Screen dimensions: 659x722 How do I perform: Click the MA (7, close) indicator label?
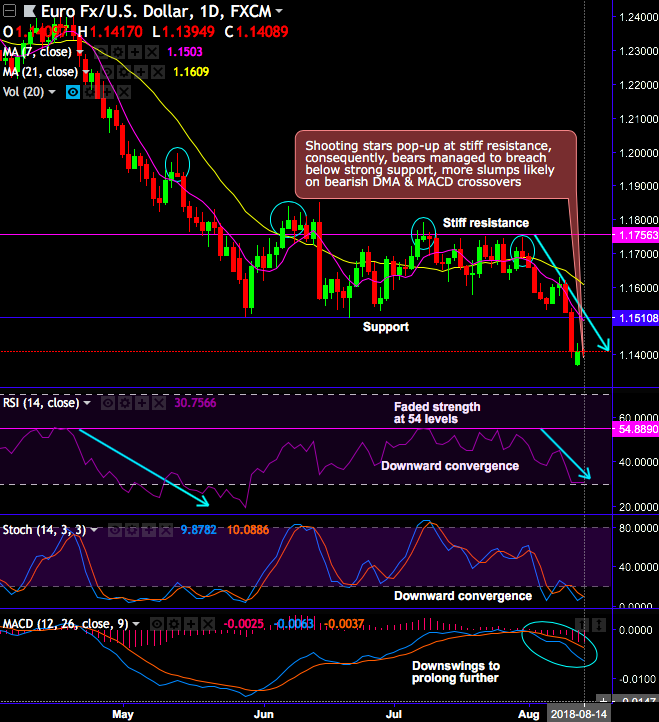pos(37,52)
